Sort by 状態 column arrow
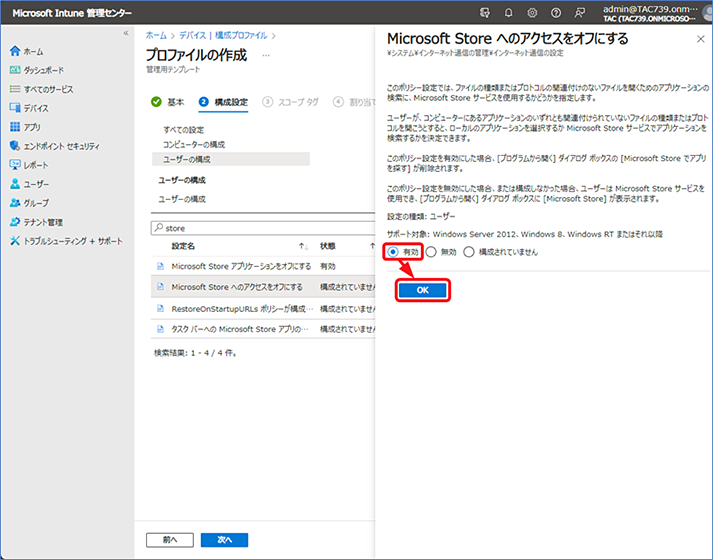 (x=372, y=246)
